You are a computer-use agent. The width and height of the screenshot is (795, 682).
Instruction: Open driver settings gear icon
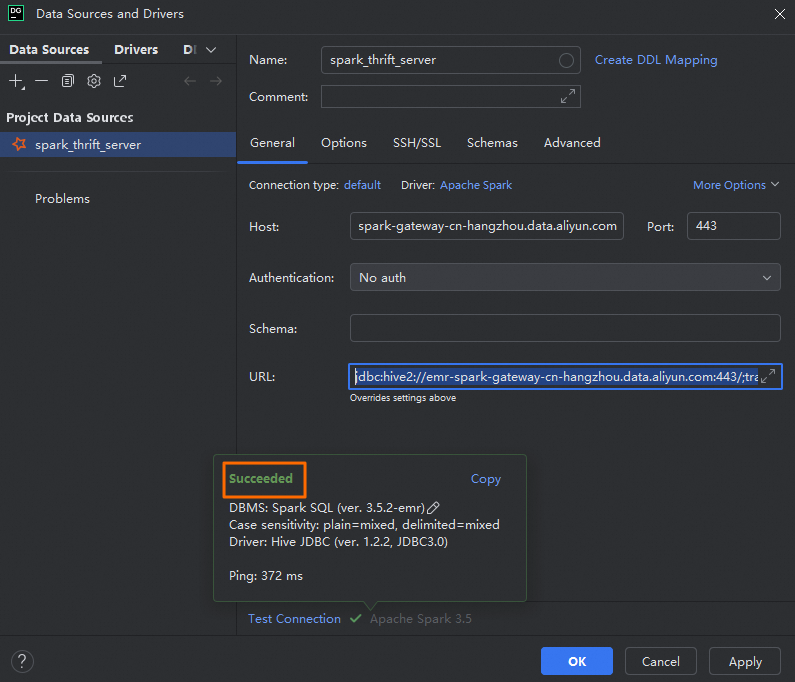(x=94, y=81)
